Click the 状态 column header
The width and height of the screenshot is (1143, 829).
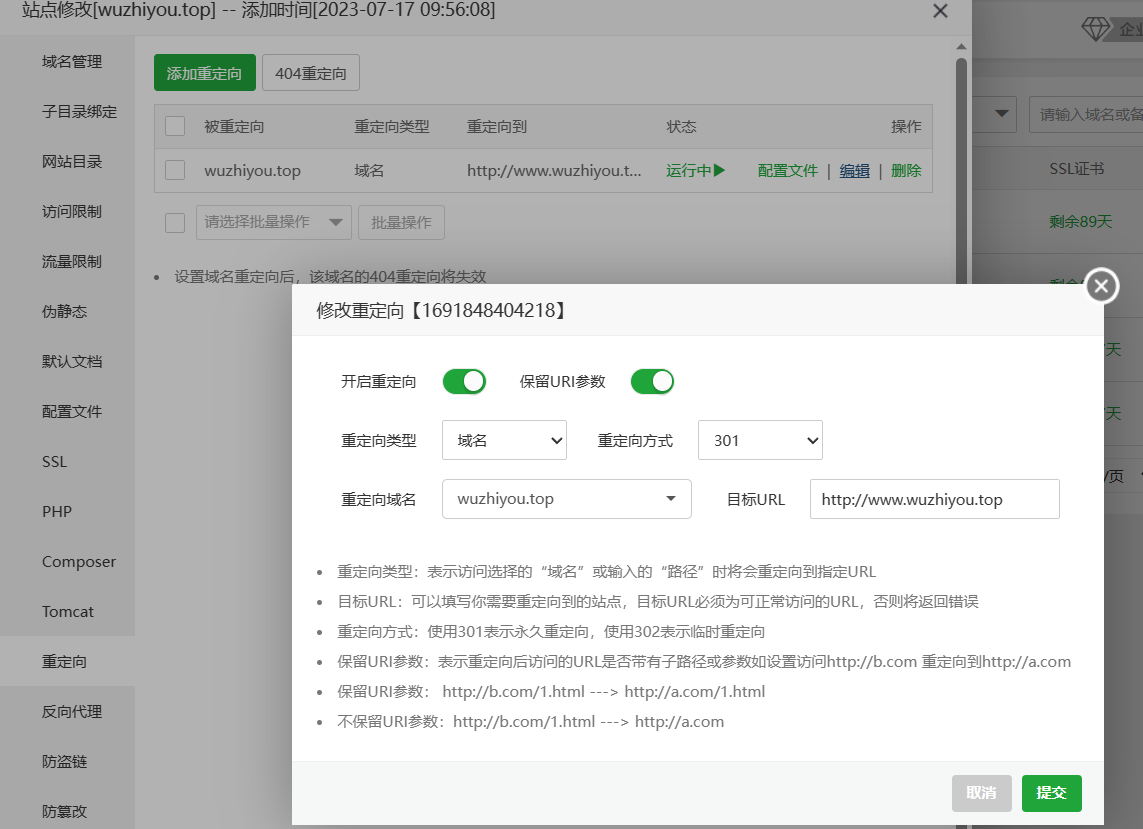click(681, 126)
